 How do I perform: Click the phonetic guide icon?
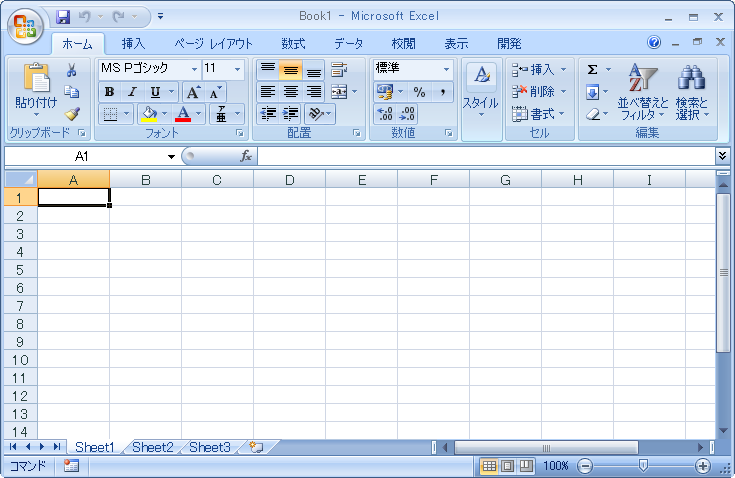coord(221,114)
